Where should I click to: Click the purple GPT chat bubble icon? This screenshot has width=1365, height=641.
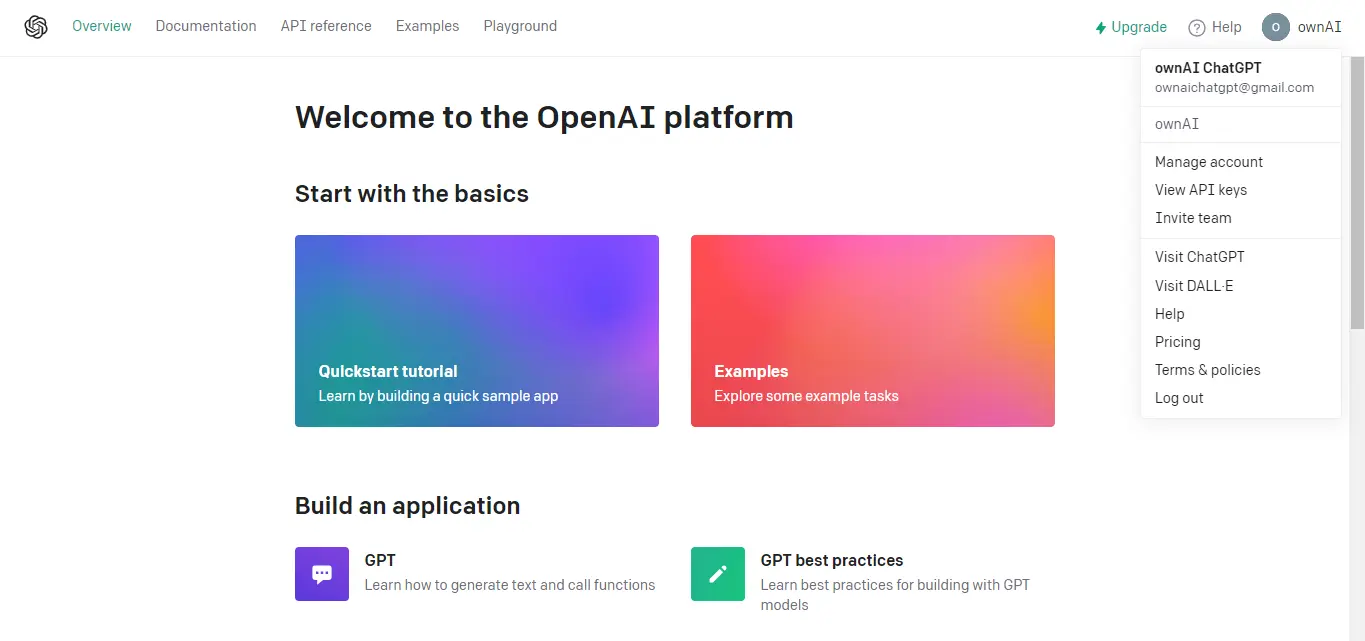(x=322, y=574)
